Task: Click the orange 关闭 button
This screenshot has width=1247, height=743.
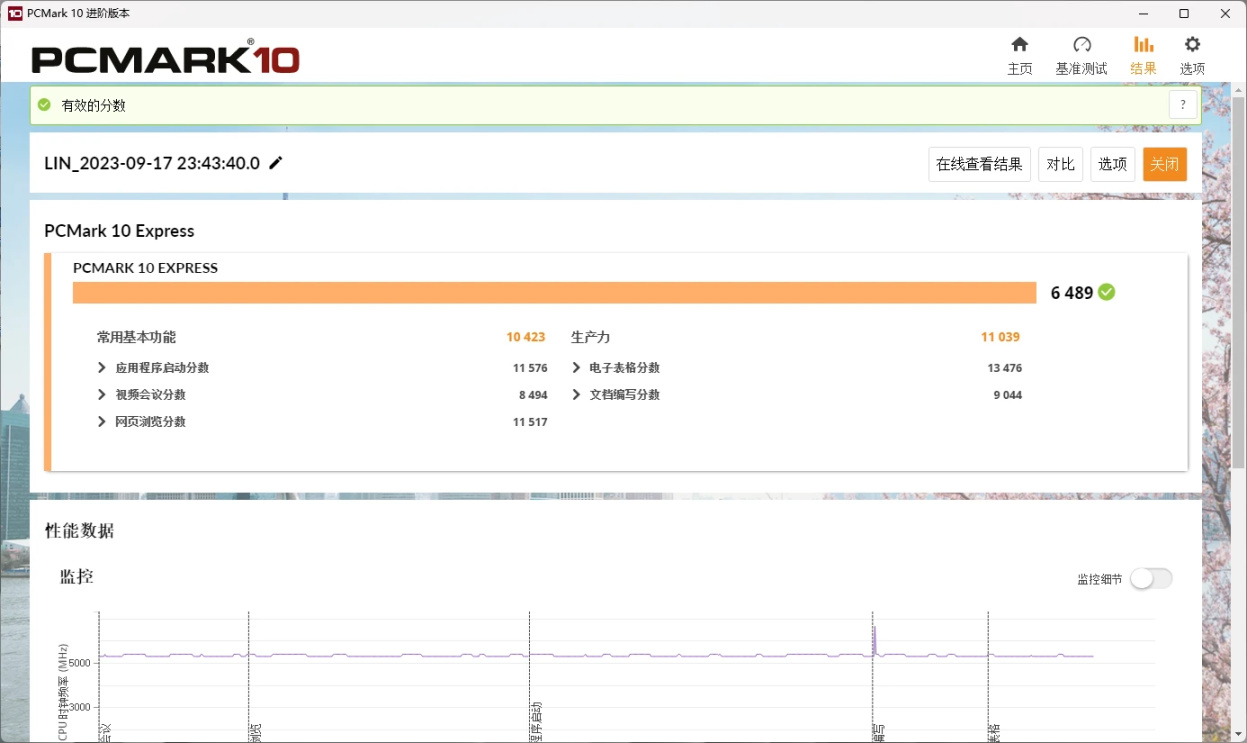Action: pos(1164,164)
